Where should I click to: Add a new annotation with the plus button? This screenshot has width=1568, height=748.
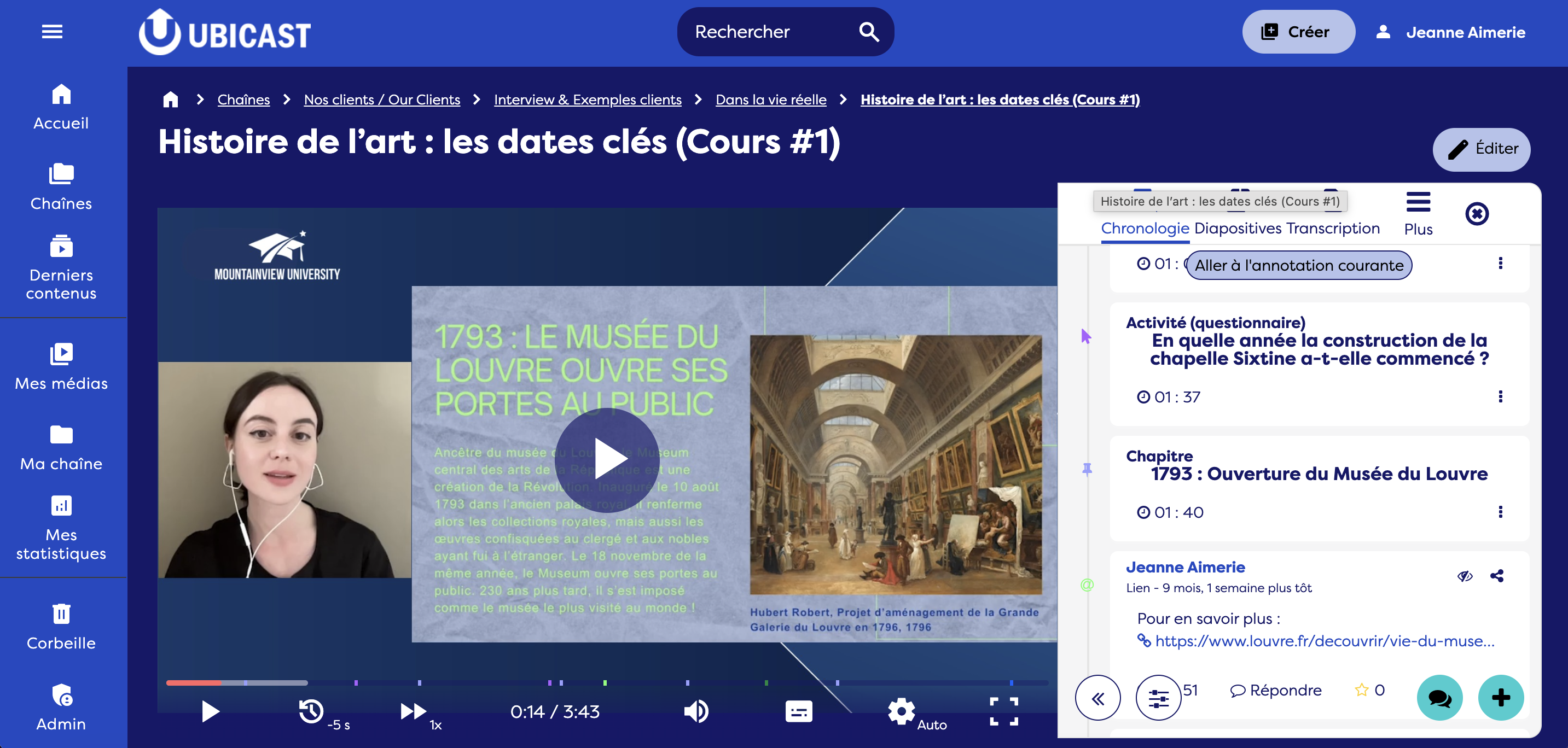[x=1501, y=698]
